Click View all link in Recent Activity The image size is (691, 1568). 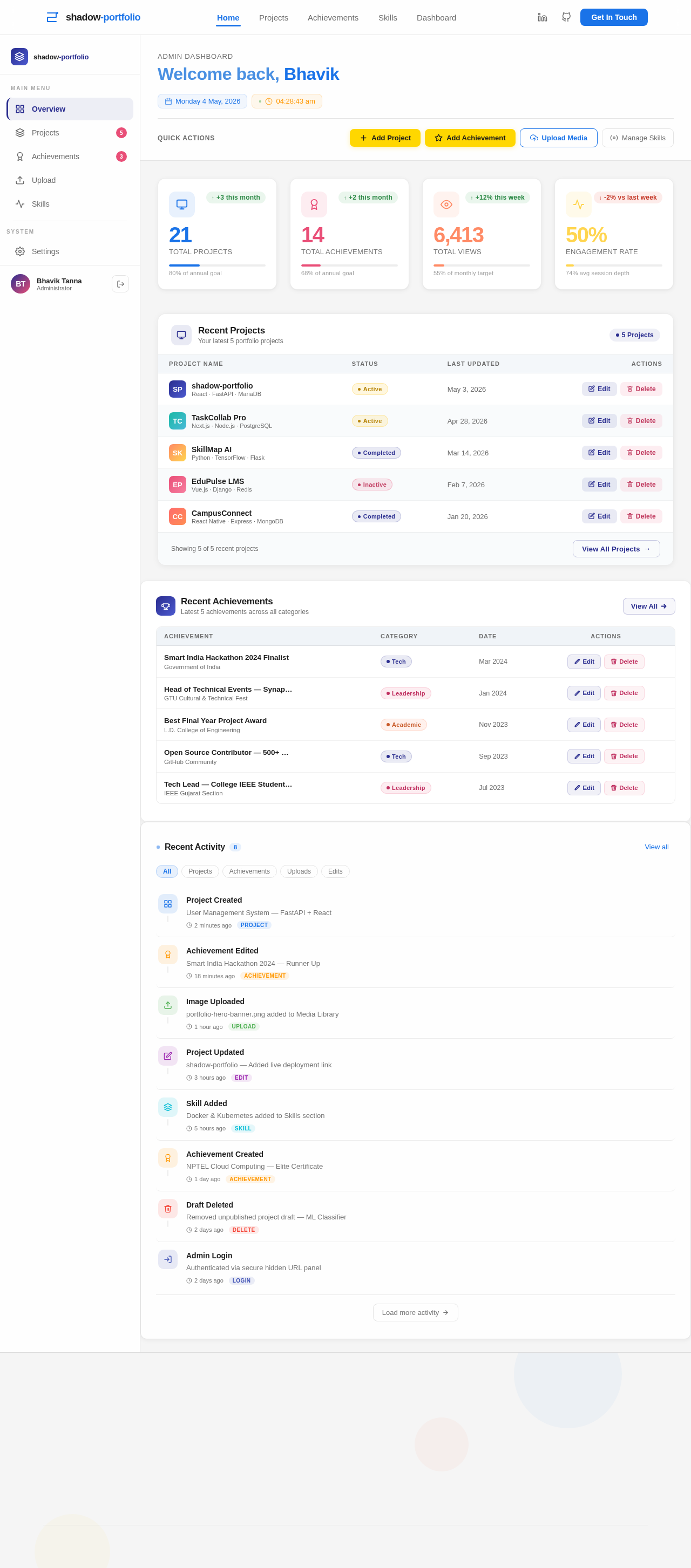tap(656, 847)
